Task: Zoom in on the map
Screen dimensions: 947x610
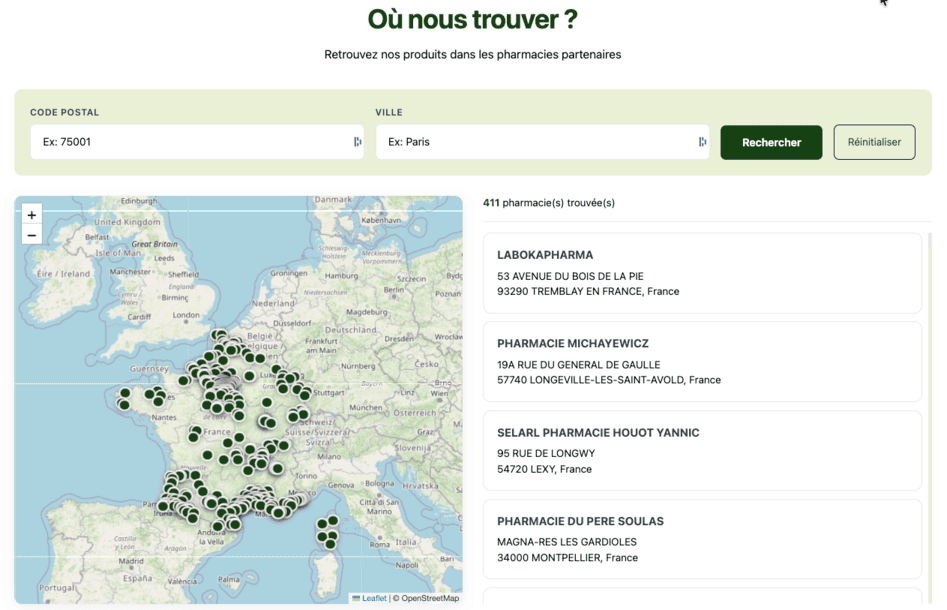Action: point(32,215)
